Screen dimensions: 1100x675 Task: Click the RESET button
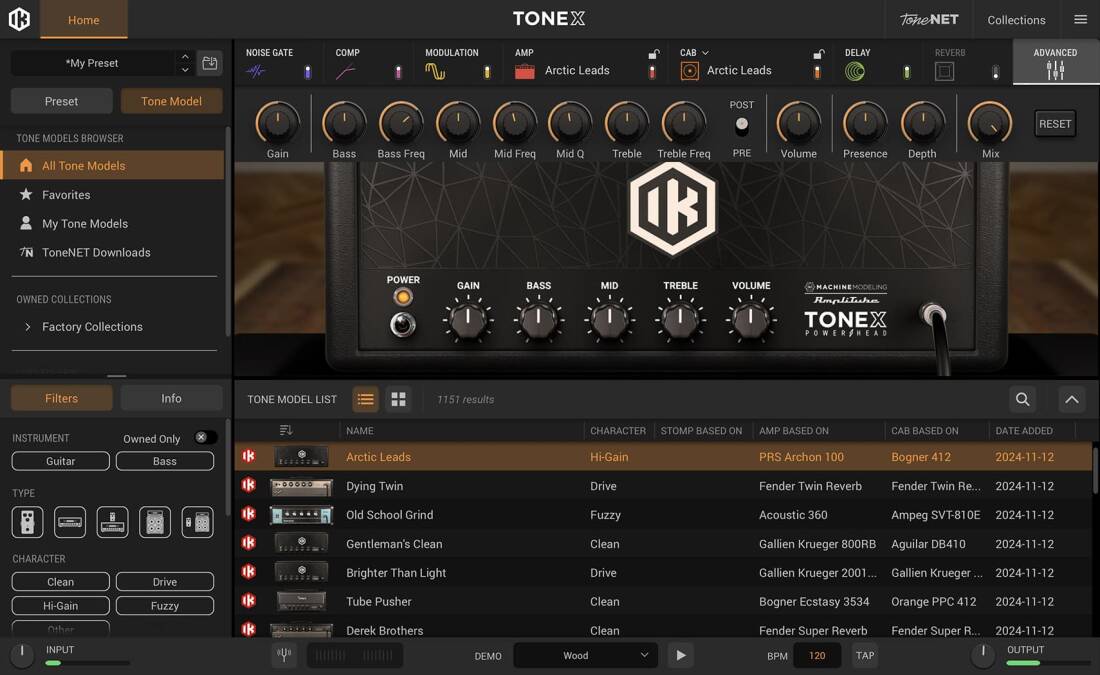click(x=1055, y=123)
